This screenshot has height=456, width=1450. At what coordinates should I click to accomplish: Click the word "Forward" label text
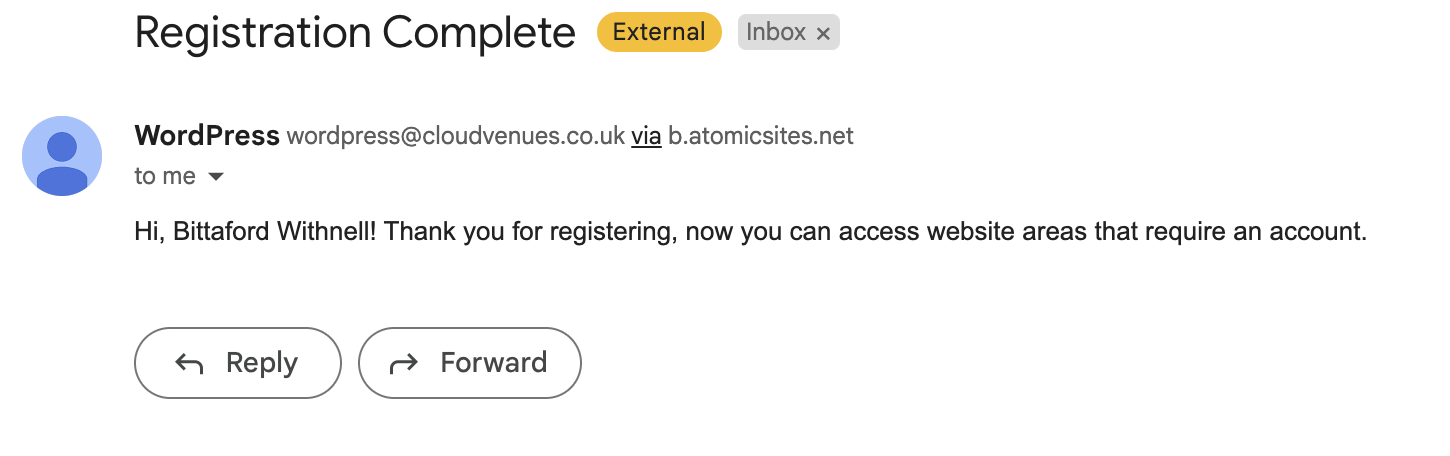pos(494,362)
